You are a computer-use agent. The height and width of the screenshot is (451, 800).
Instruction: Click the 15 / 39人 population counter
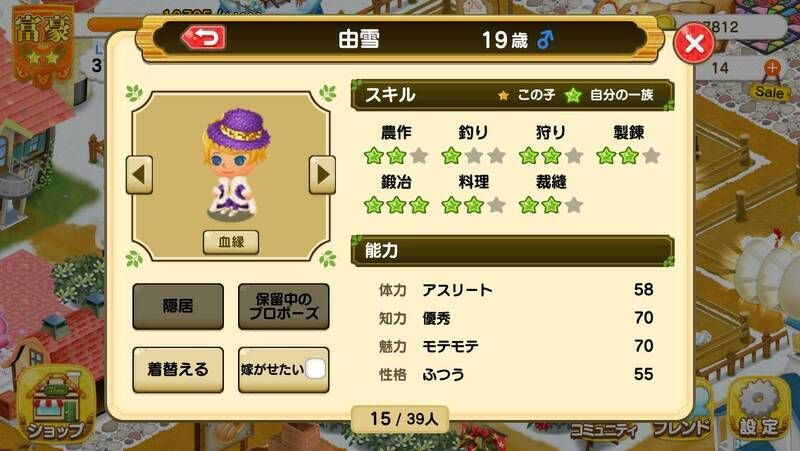point(401,419)
